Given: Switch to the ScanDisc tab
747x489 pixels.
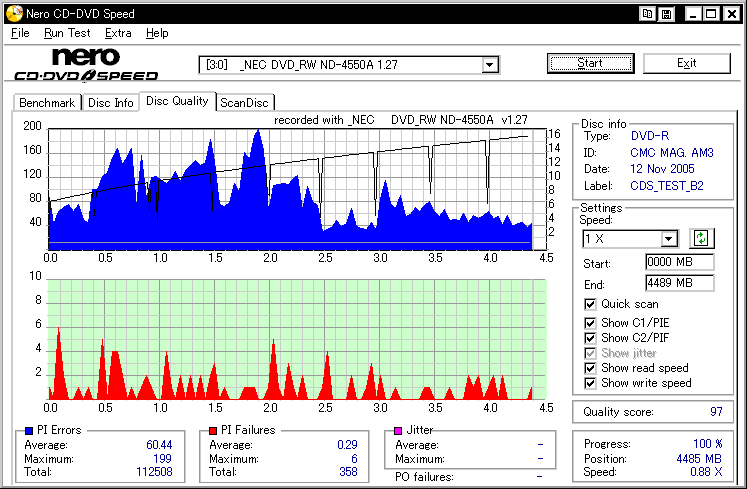Looking at the screenshot, I should (x=244, y=103).
